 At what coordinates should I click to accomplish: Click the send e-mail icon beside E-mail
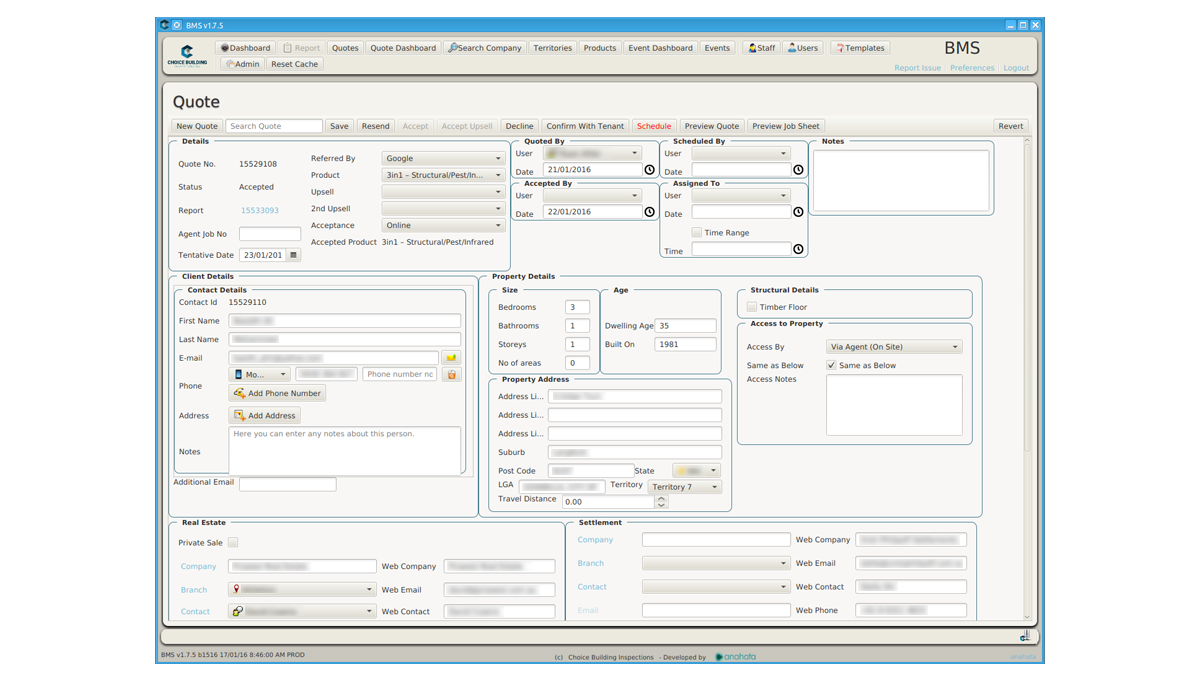click(x=451, y=357)
